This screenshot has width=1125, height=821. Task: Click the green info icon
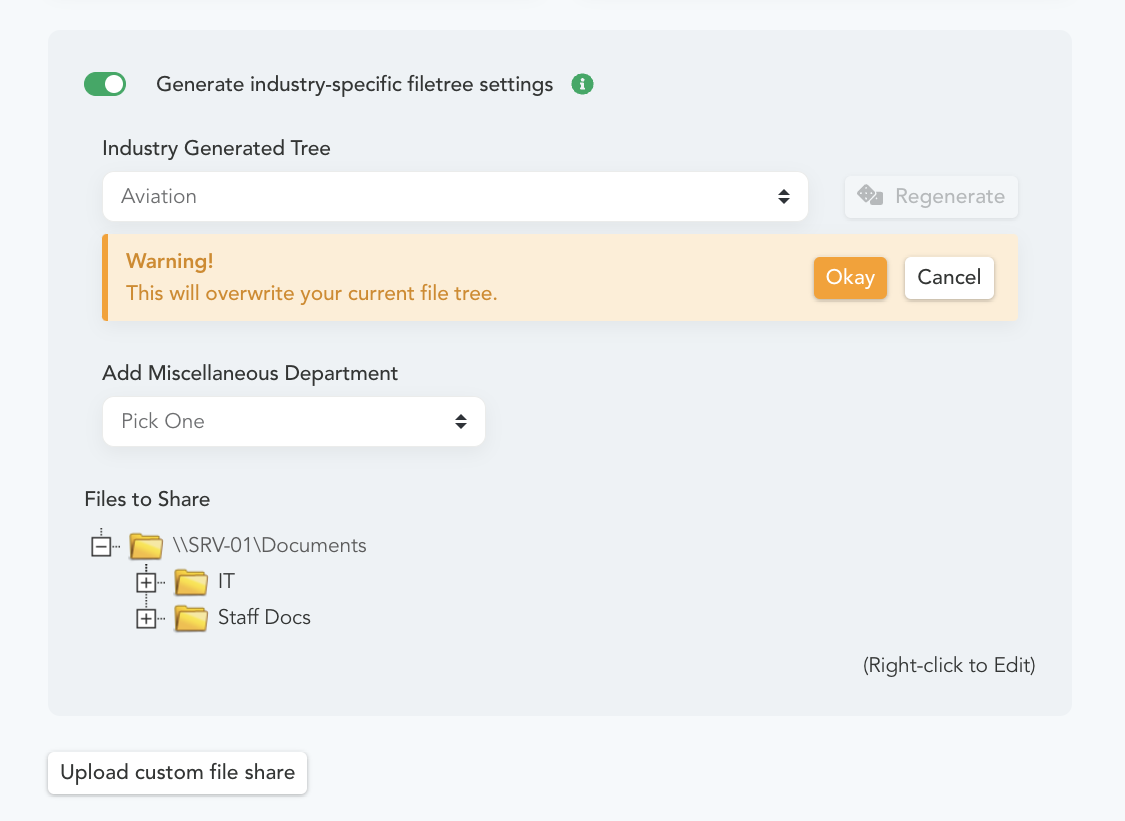click(x=582, y=84)
